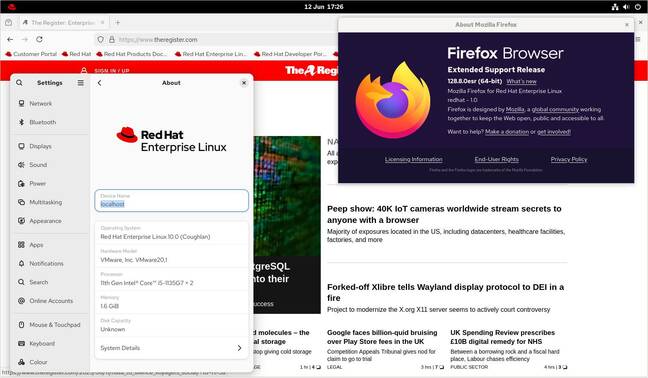Image resolution: width=648 pixels, height=378 pixels.
Task: Click the Device Name field
Action: (172, 200)
